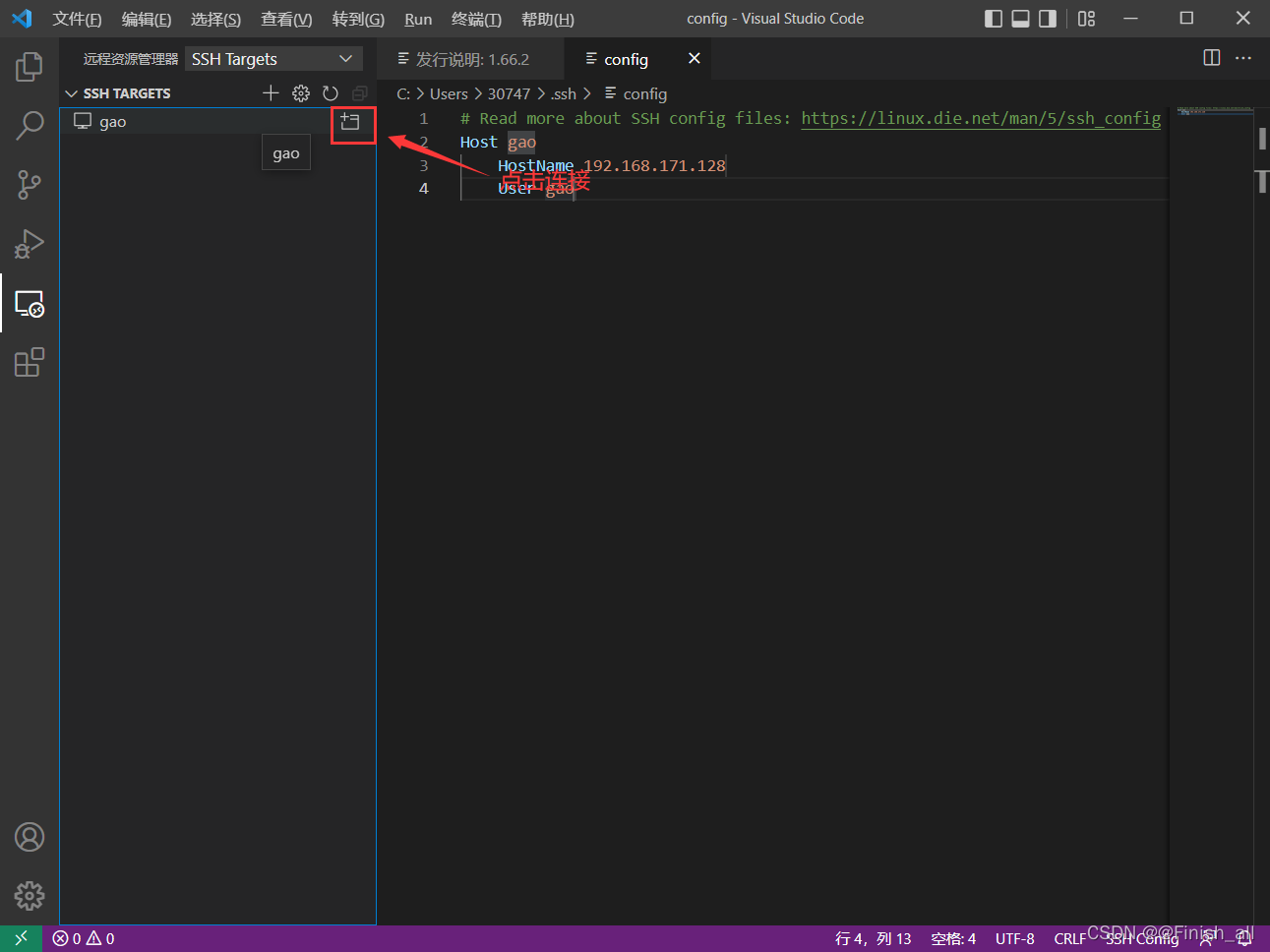This screenshot has height=952, width=1270.
Task: Open the Source Control view
Action: click(30, 185)
